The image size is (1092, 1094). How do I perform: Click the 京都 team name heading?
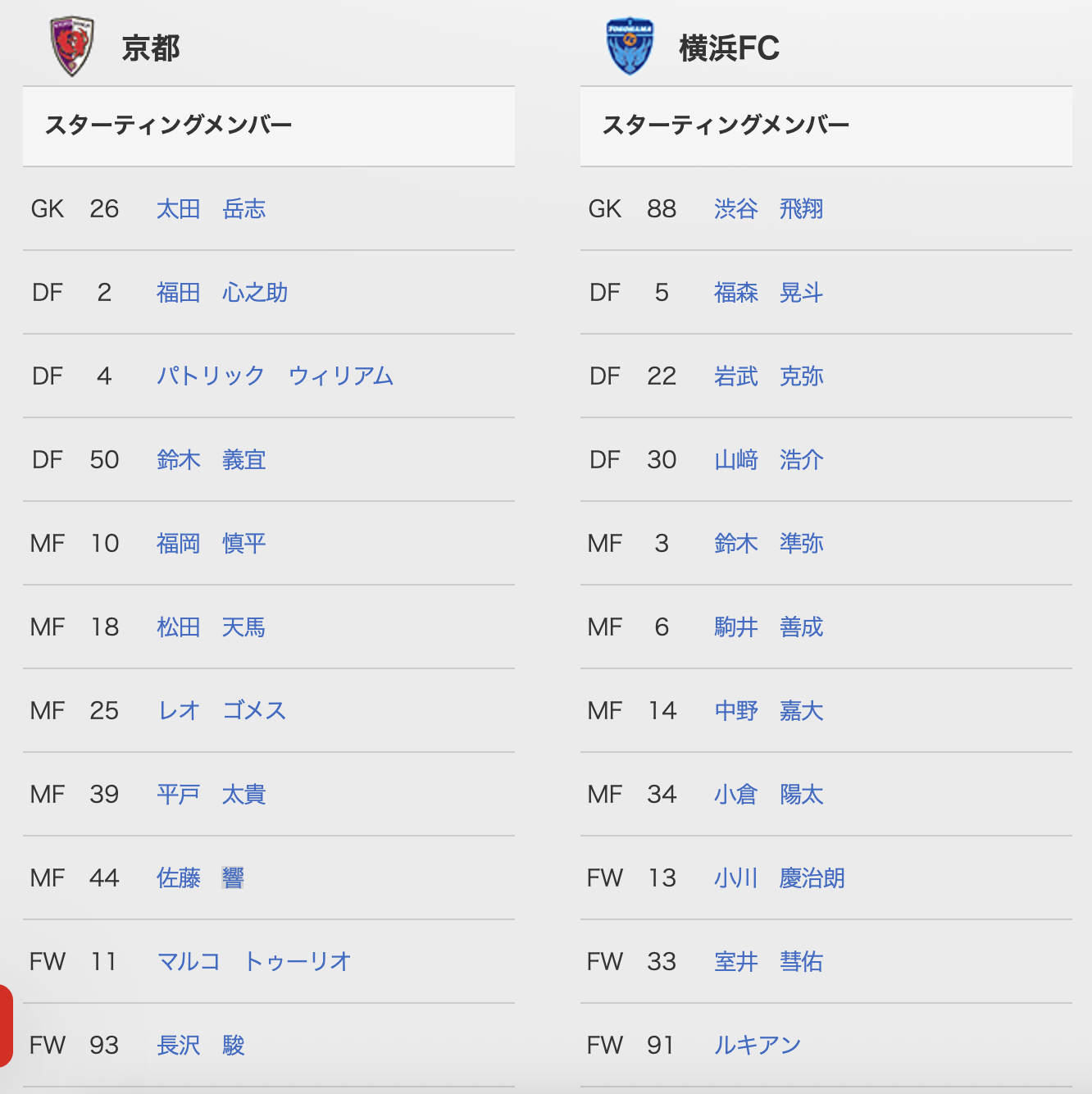(x=151, y=48)
